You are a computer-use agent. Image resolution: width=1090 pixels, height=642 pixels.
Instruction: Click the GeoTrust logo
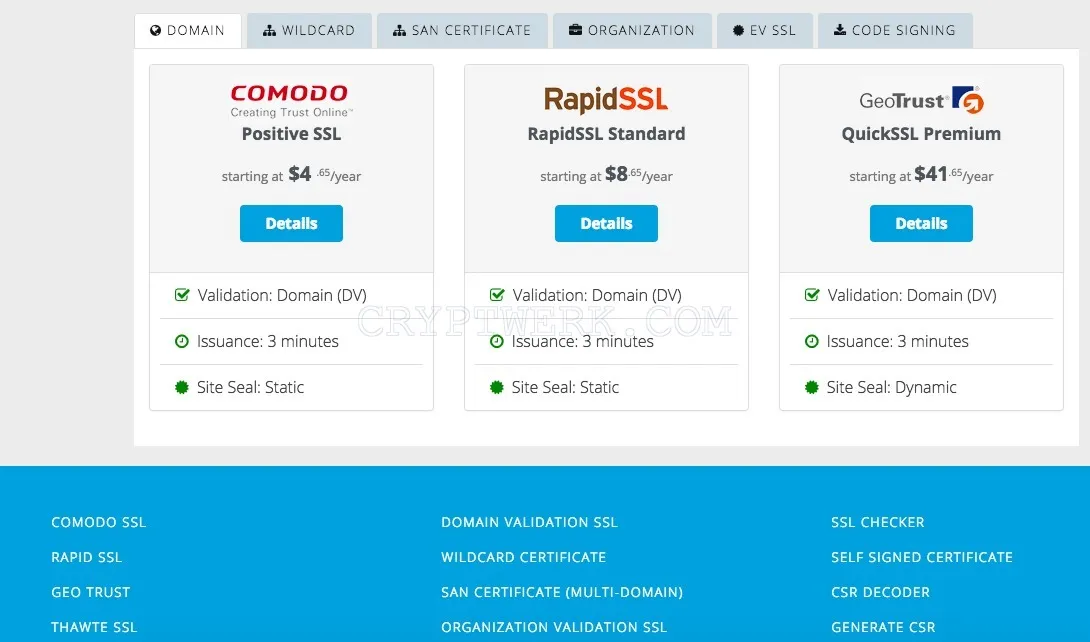[921, 100]
